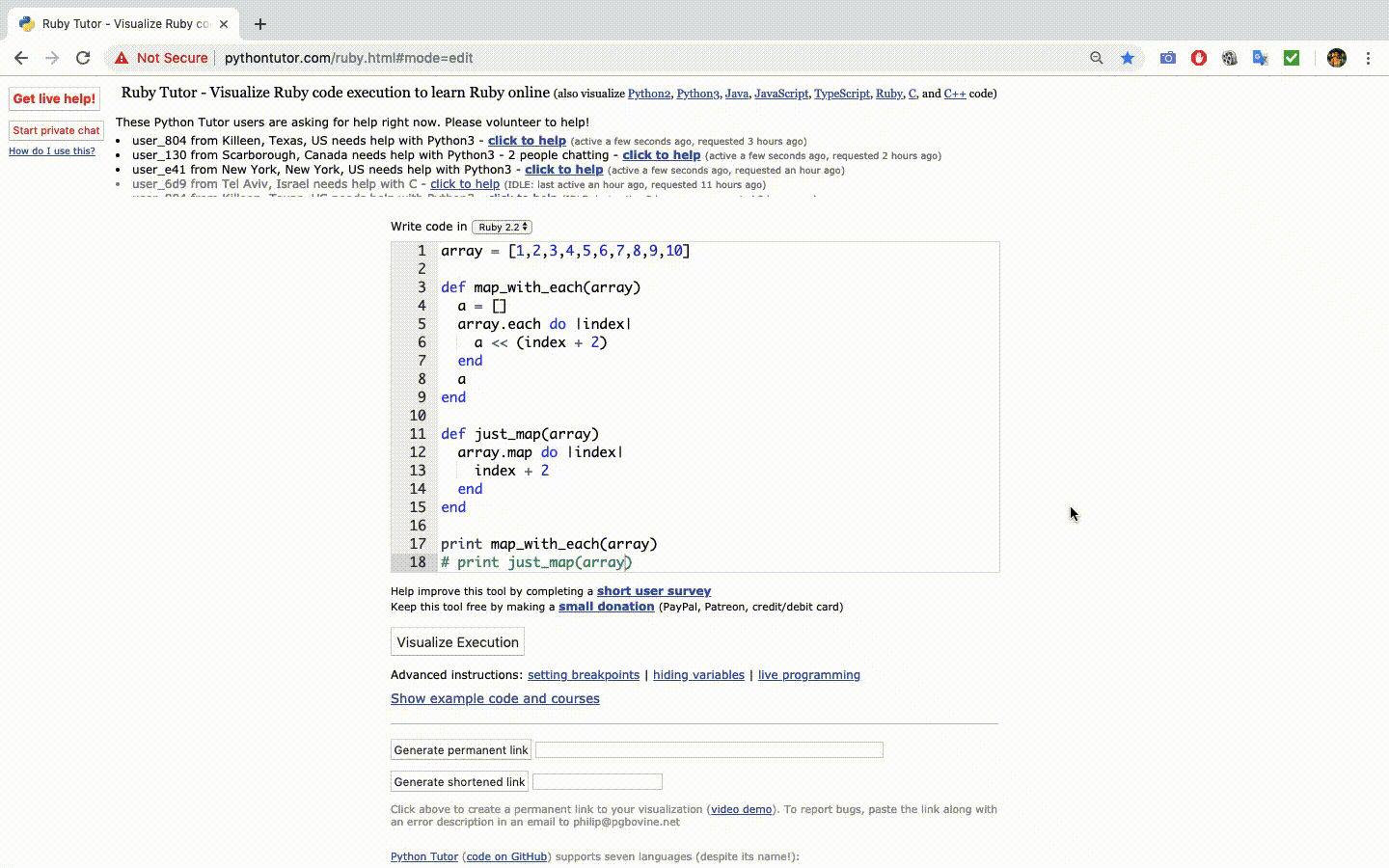Click the code line 'def just_map(array)'

(520, 434)
